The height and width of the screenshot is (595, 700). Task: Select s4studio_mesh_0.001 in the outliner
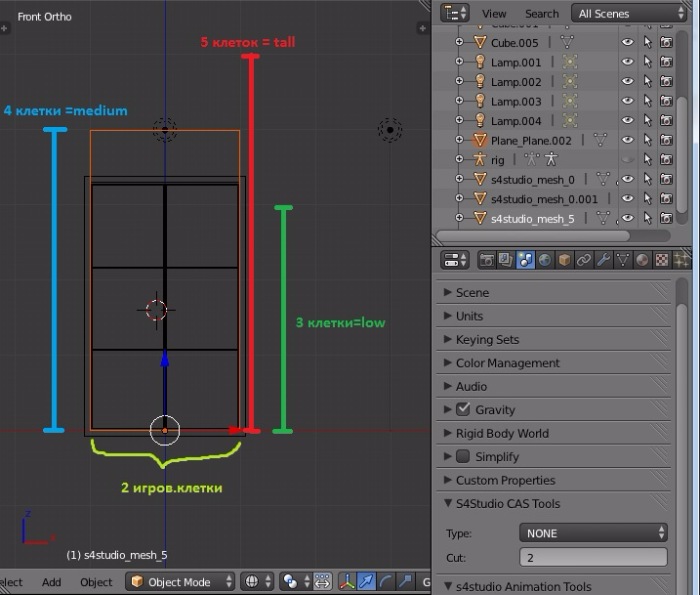coord(544,199)
